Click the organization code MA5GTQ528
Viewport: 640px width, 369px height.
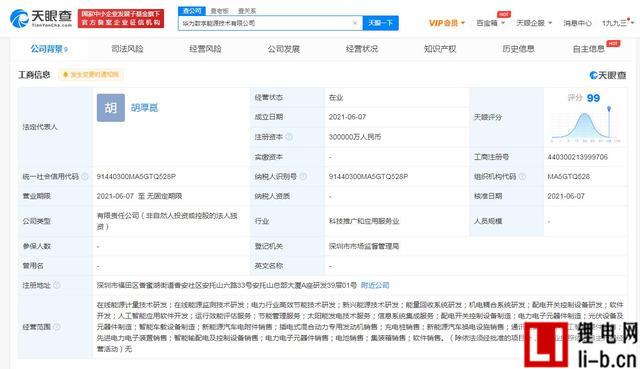pos(569,176)
